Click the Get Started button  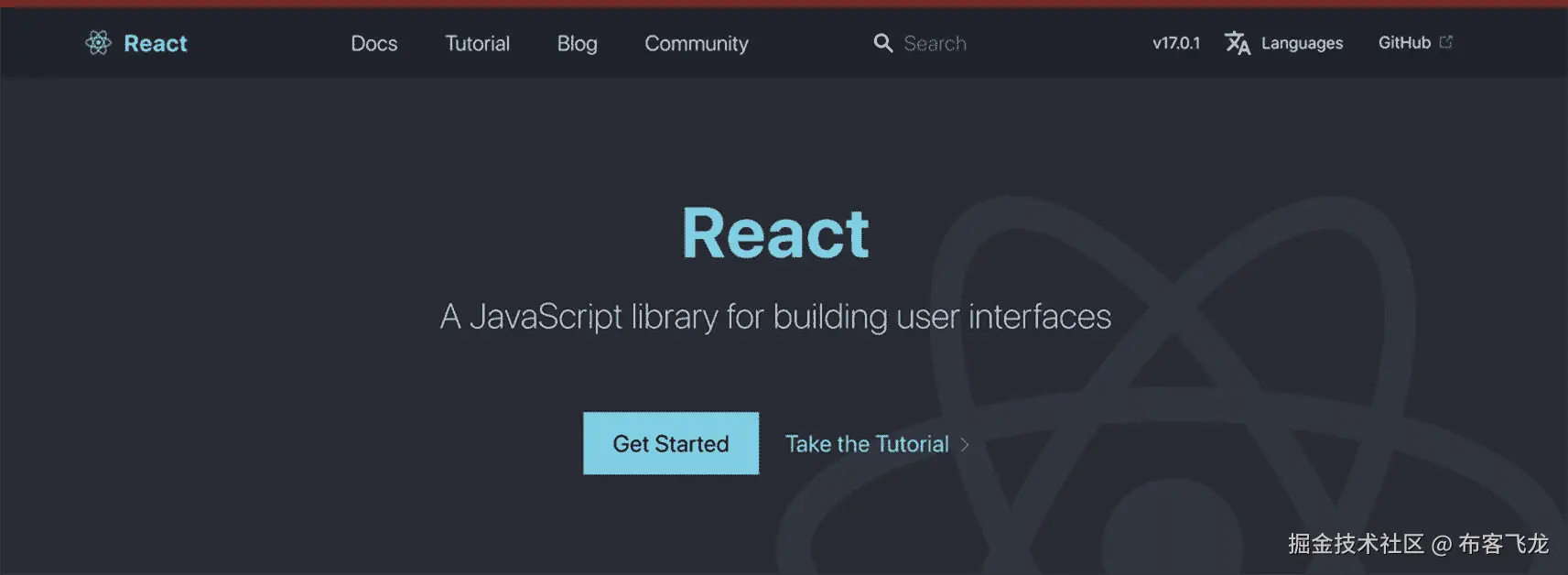[671, 443]
